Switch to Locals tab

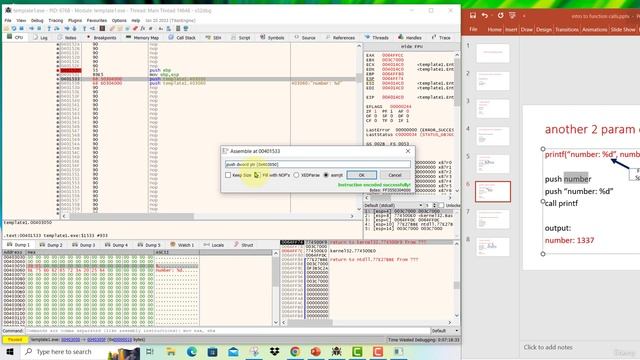click(x=214, y=245)
